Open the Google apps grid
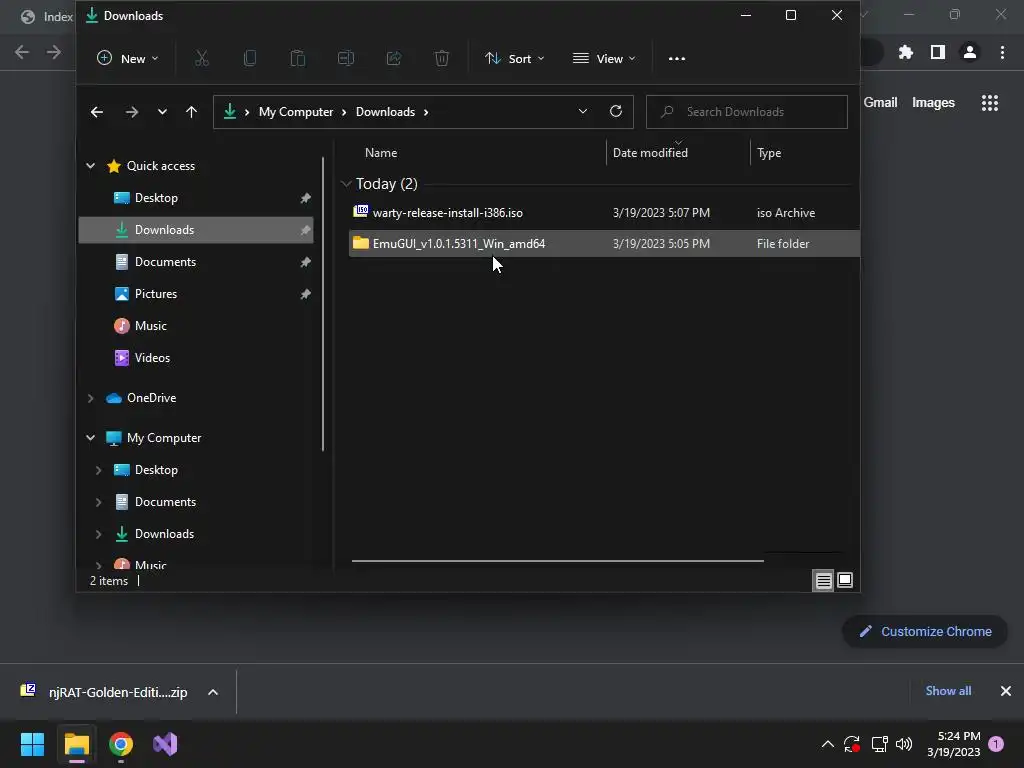The height and width of the screenshot is (768, 1024). (990, 103)
